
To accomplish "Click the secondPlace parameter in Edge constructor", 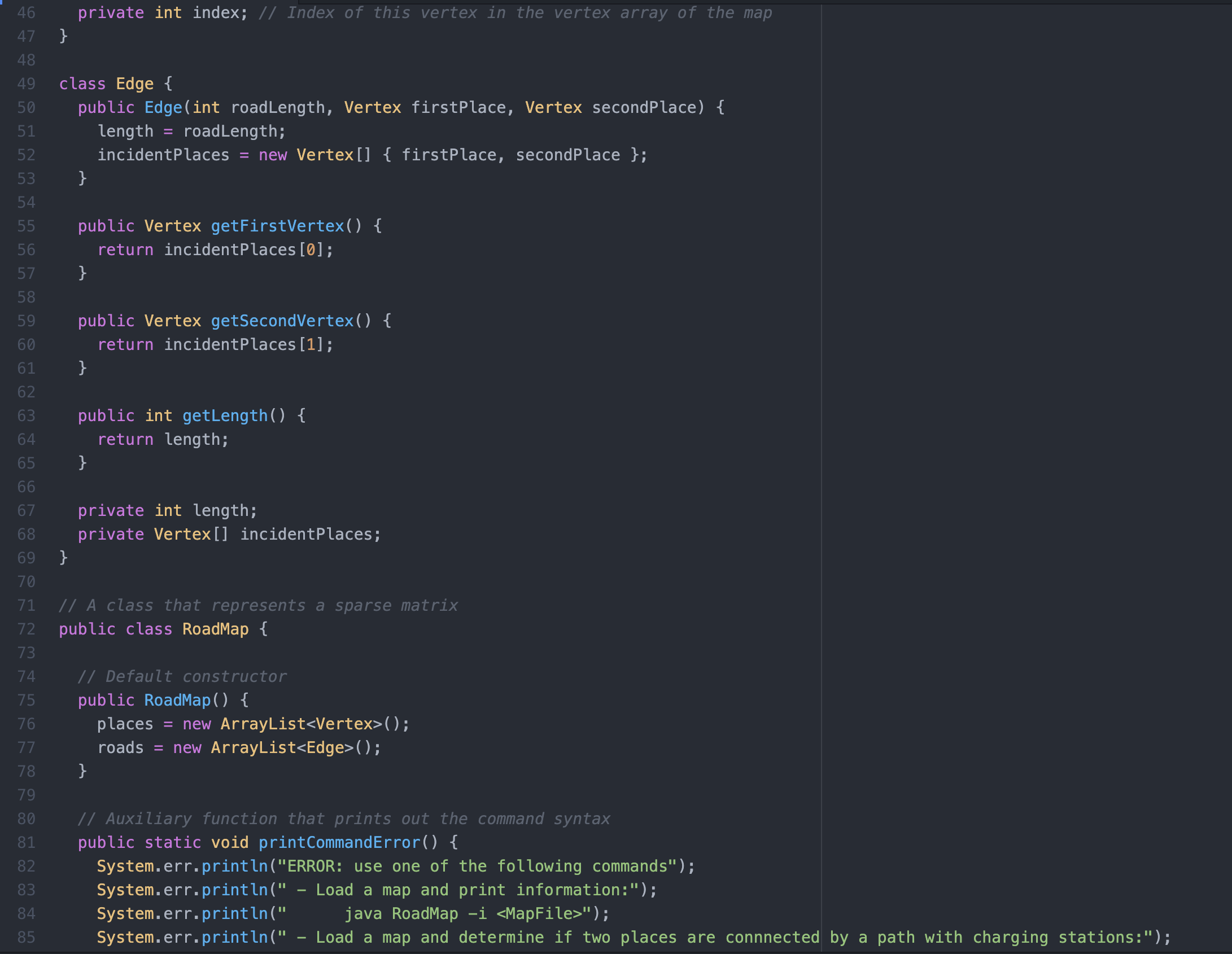I will (x=643, y=108).
